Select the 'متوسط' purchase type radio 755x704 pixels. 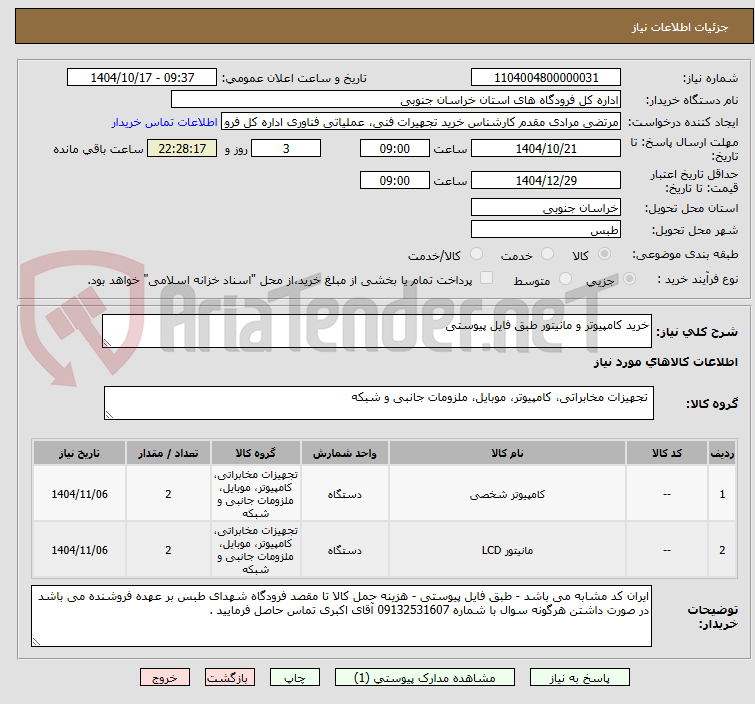(565, 279)
